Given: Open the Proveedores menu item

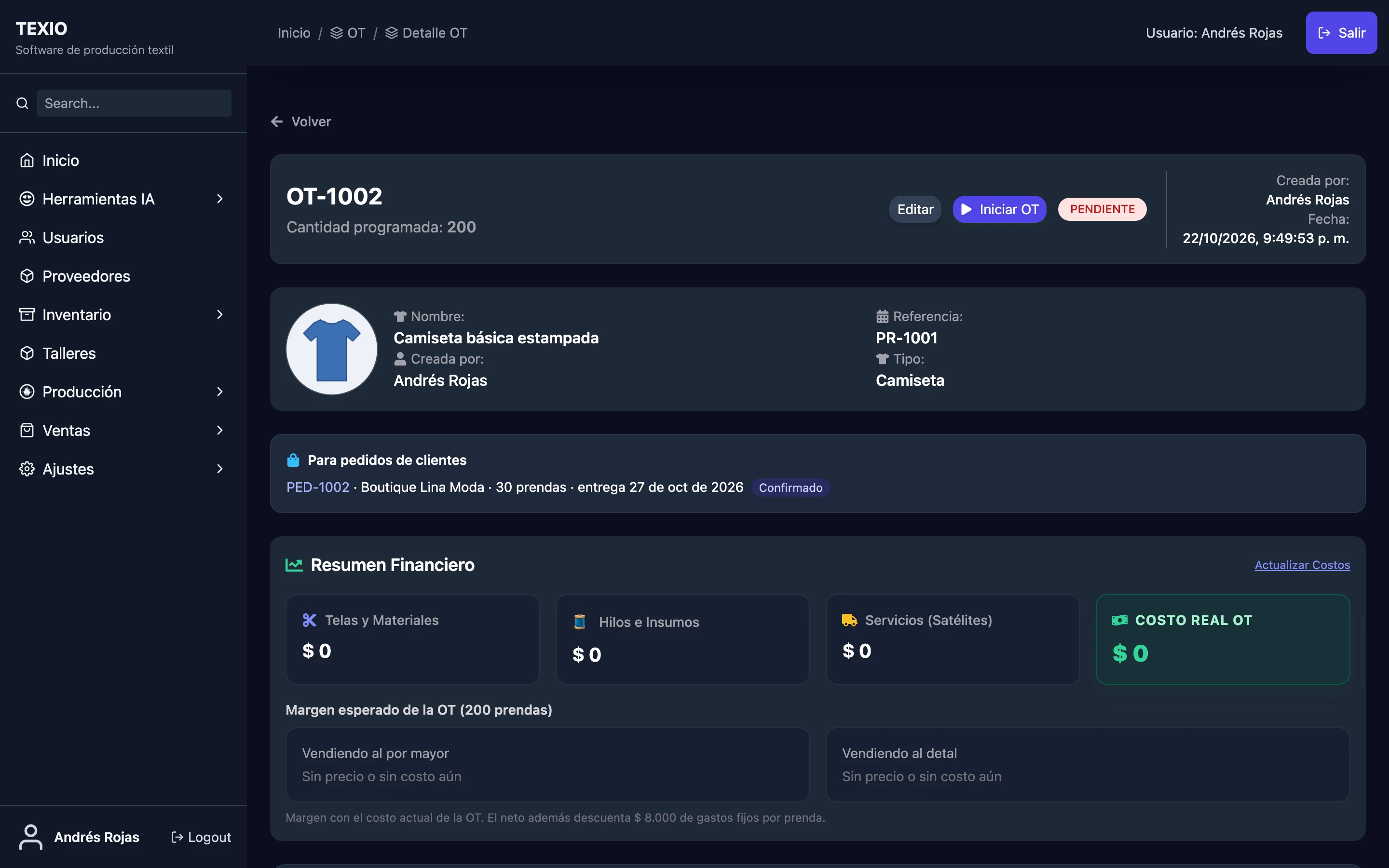Looking at the screenshot, I should pyautogui.click(x=123, y=275).
